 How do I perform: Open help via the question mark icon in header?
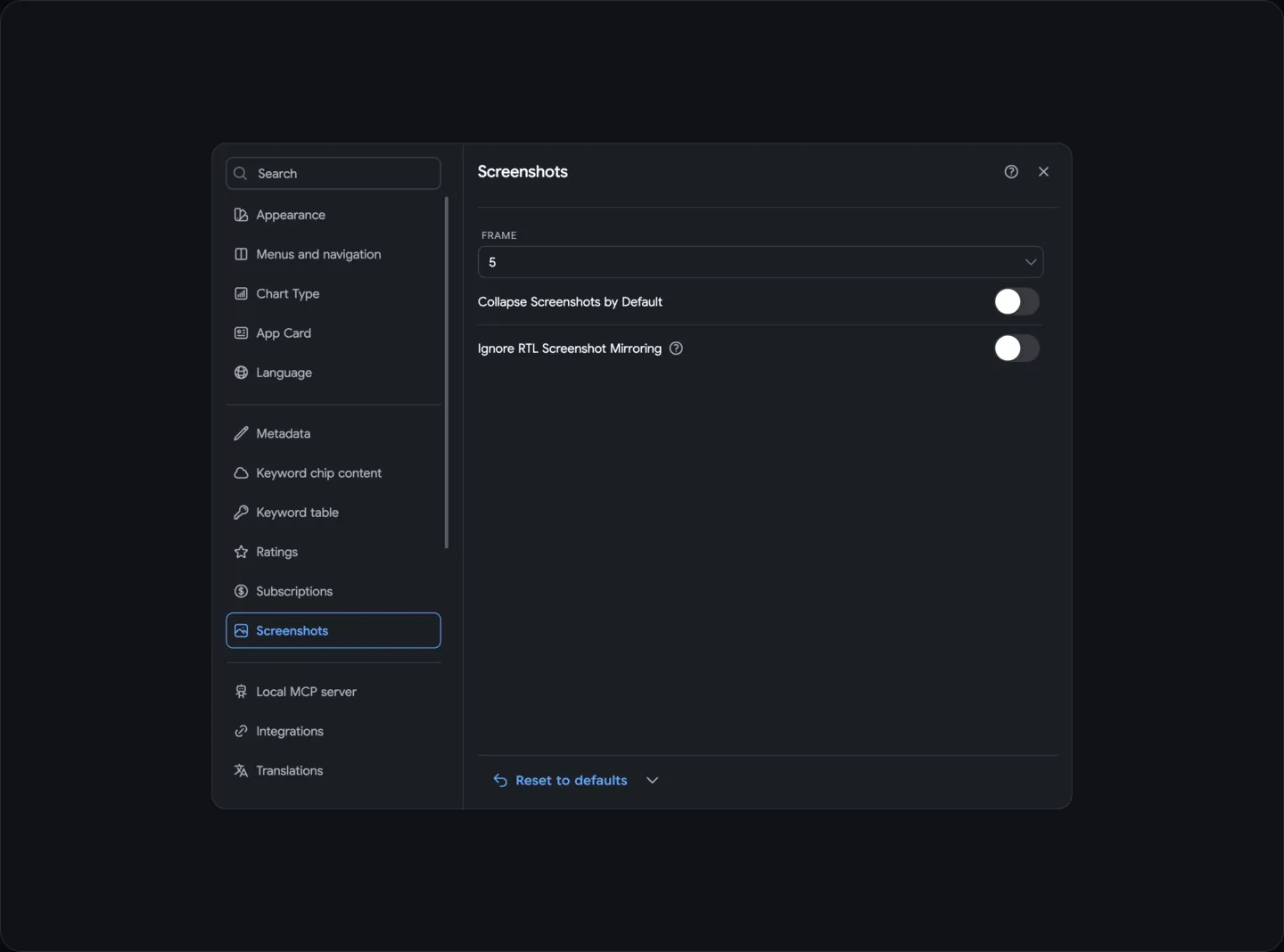coord(1011,171)
